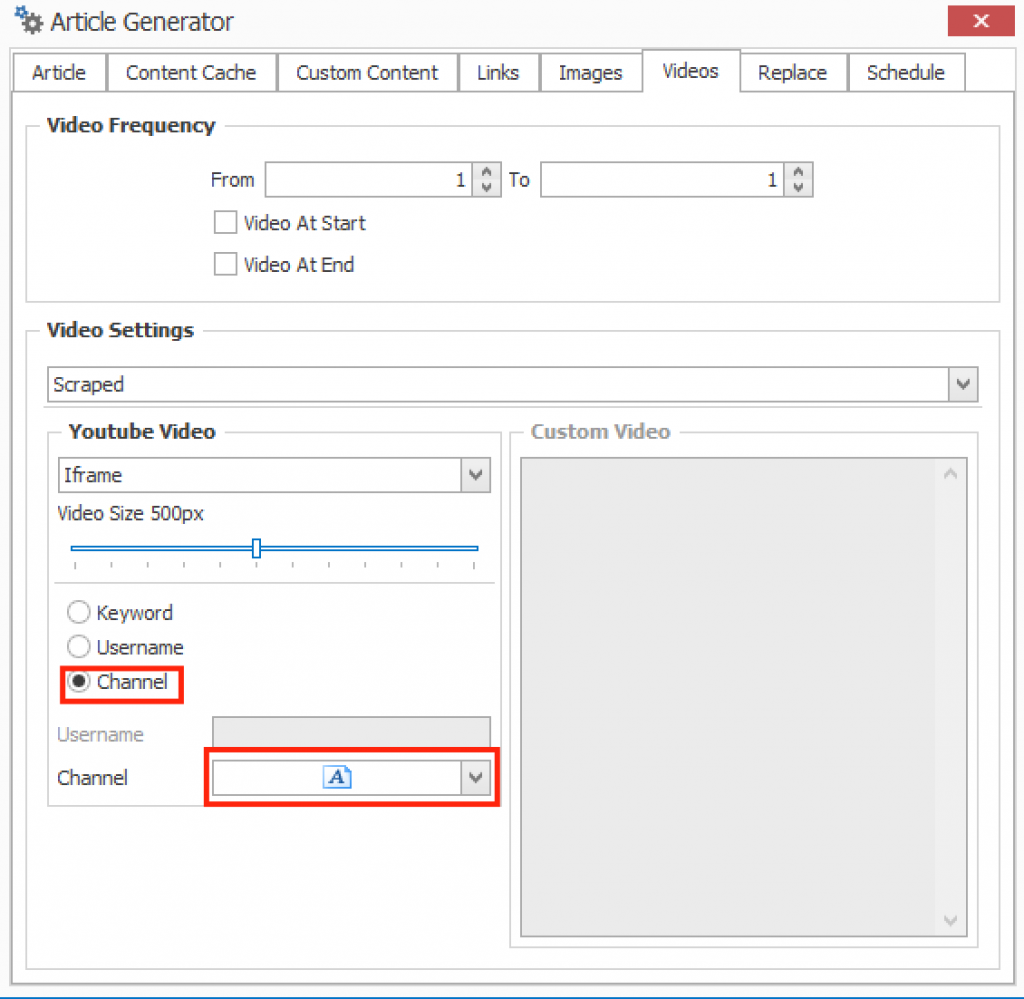This screenshot has height=999, width=1024.
Task: Click the spellcheck A icon inside Channel field
Action: 338,777
